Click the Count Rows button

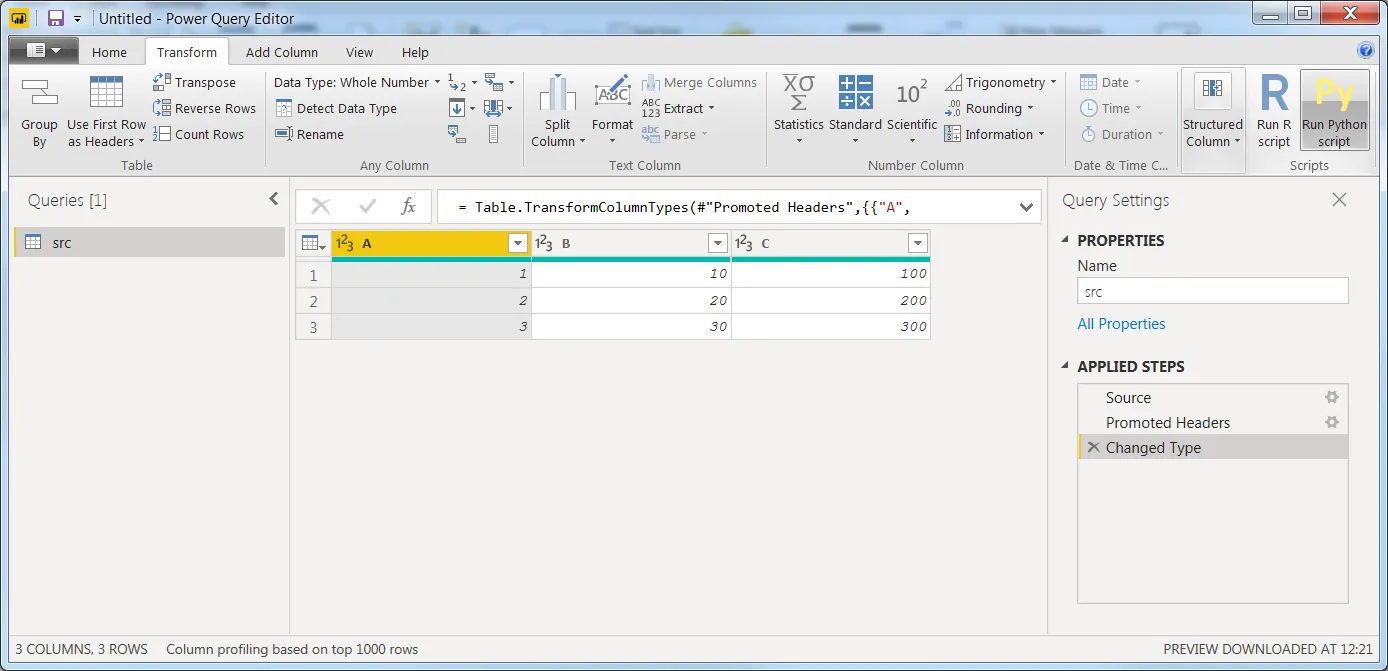198,134
